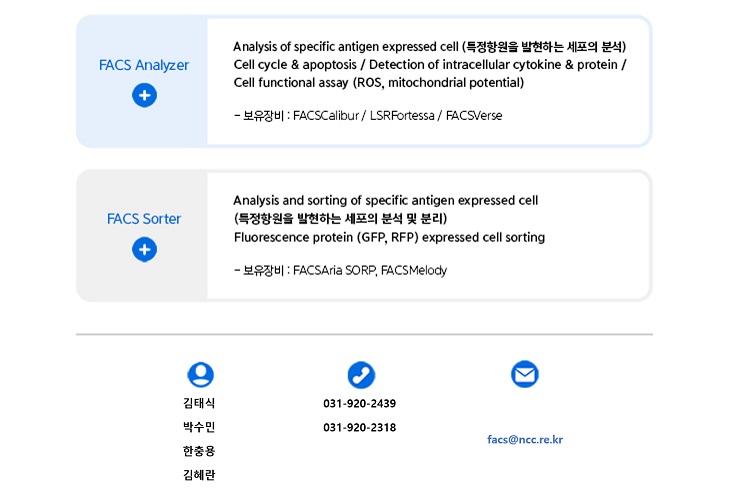729x488 pixels.
Task: Click the person contact icon
Action: (x=200, y=375)
